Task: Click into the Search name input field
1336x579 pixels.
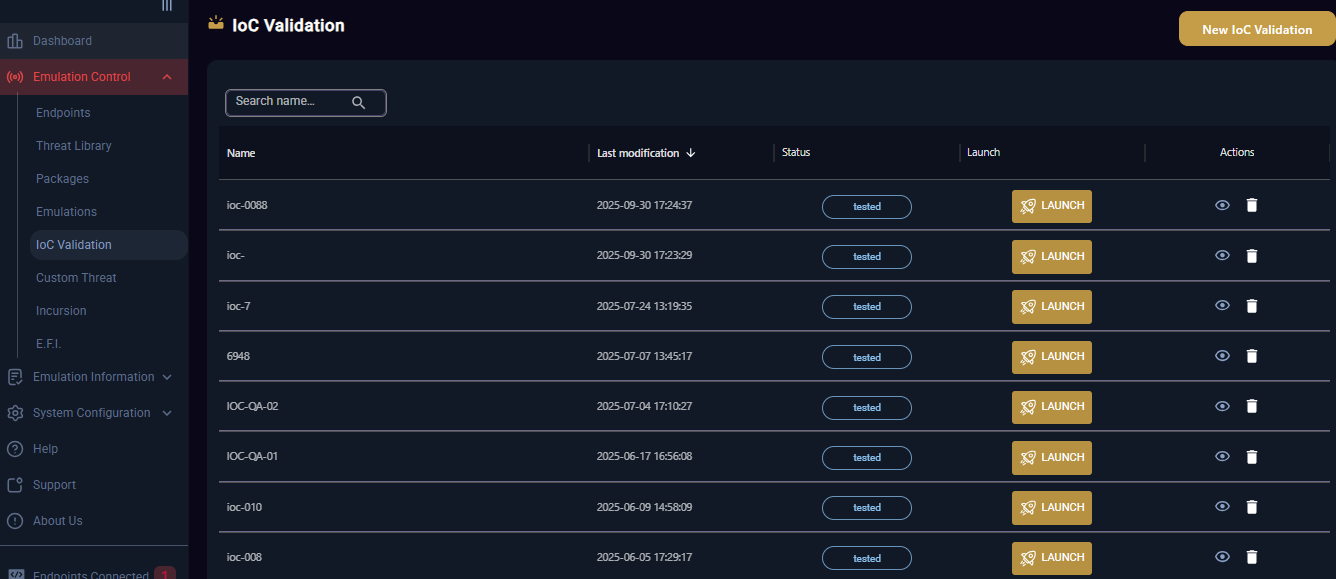Action: (x=290, y=102)
